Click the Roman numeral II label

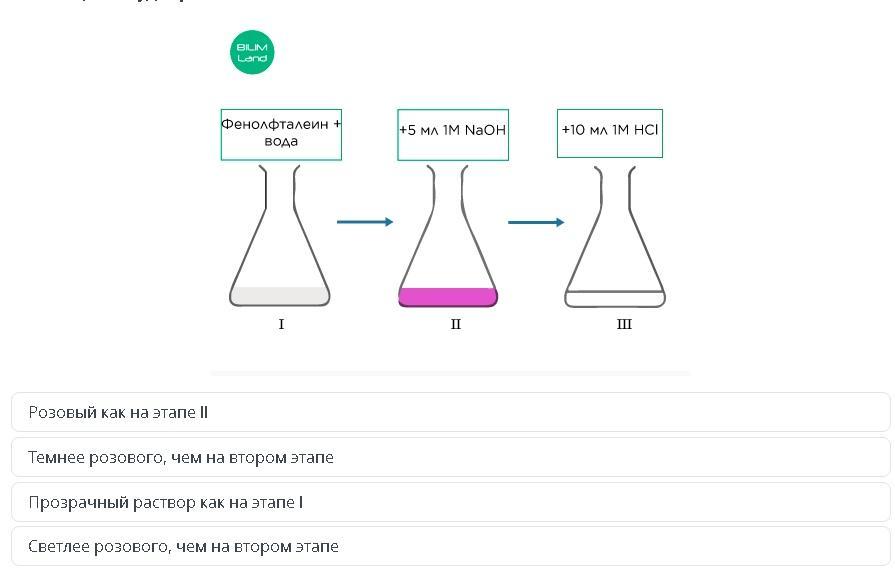[x=456, y=324]
